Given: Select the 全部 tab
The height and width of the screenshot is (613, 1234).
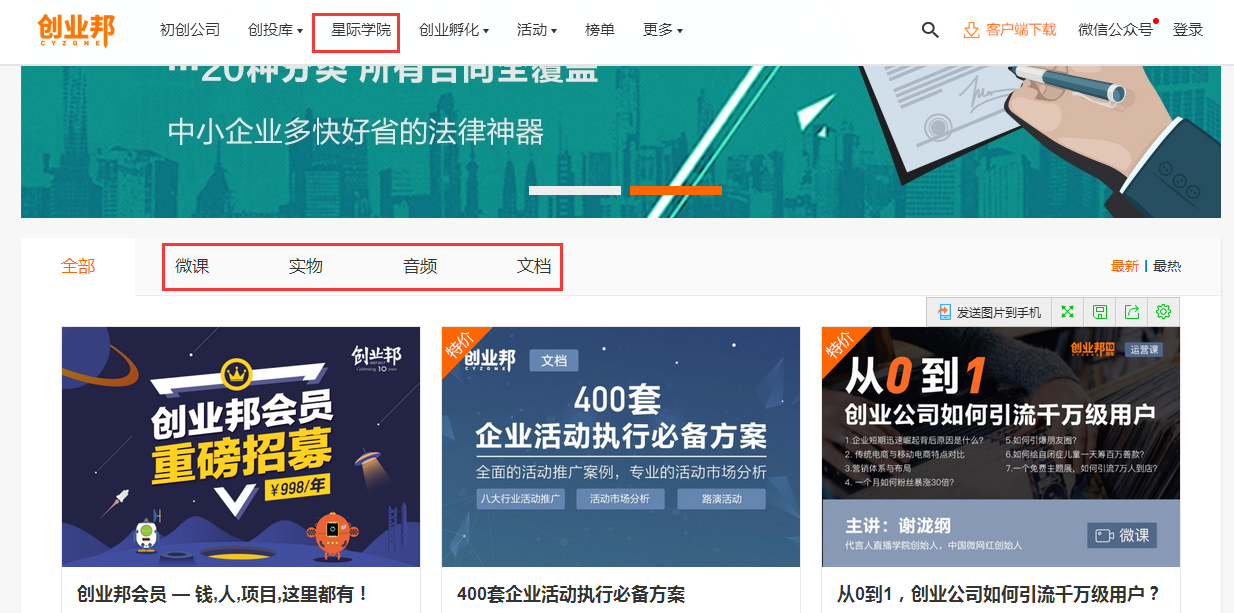Looking at the screenshot, I should click(78, 267).
